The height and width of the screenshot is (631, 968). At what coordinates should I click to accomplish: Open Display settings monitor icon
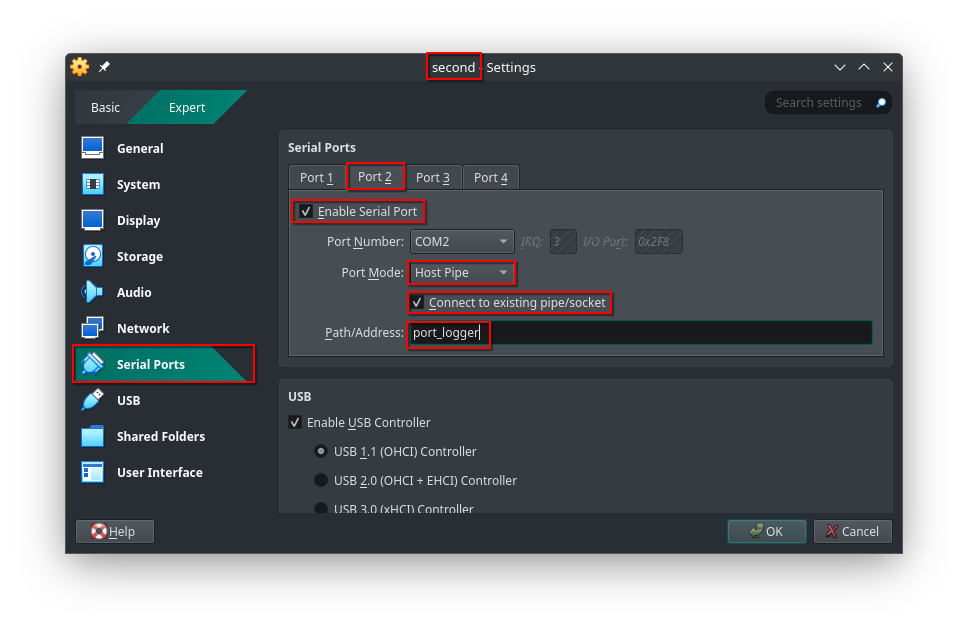93,220
